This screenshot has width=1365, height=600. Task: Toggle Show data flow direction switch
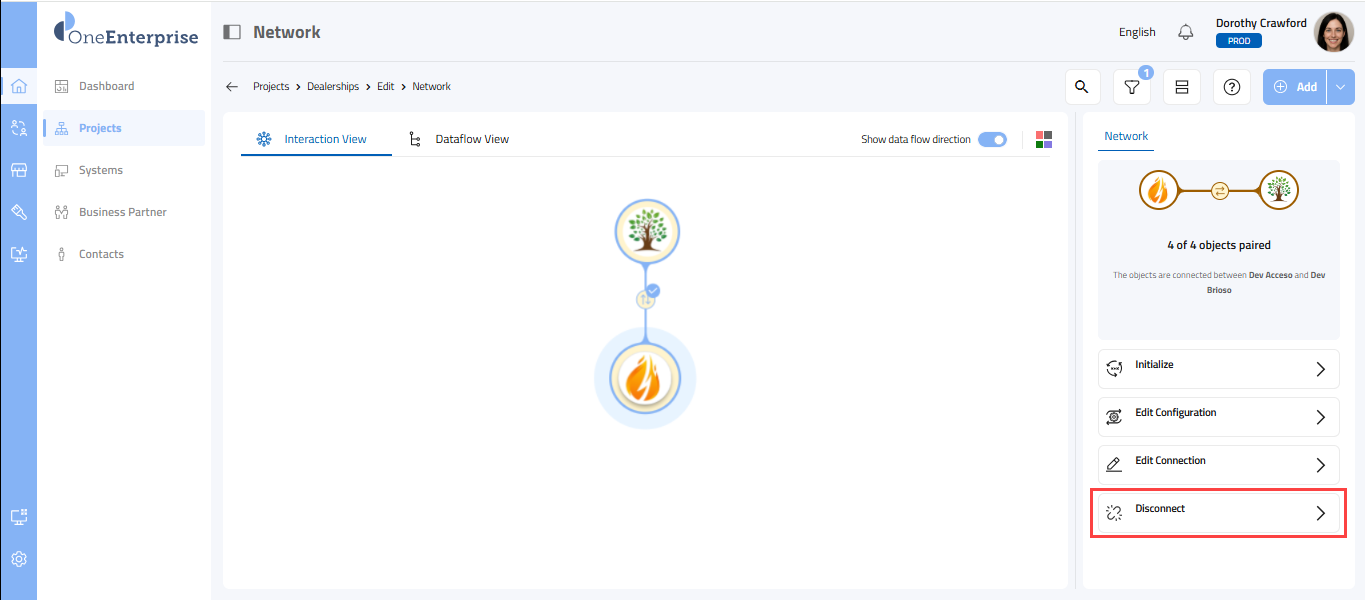(x=992, y=140)
